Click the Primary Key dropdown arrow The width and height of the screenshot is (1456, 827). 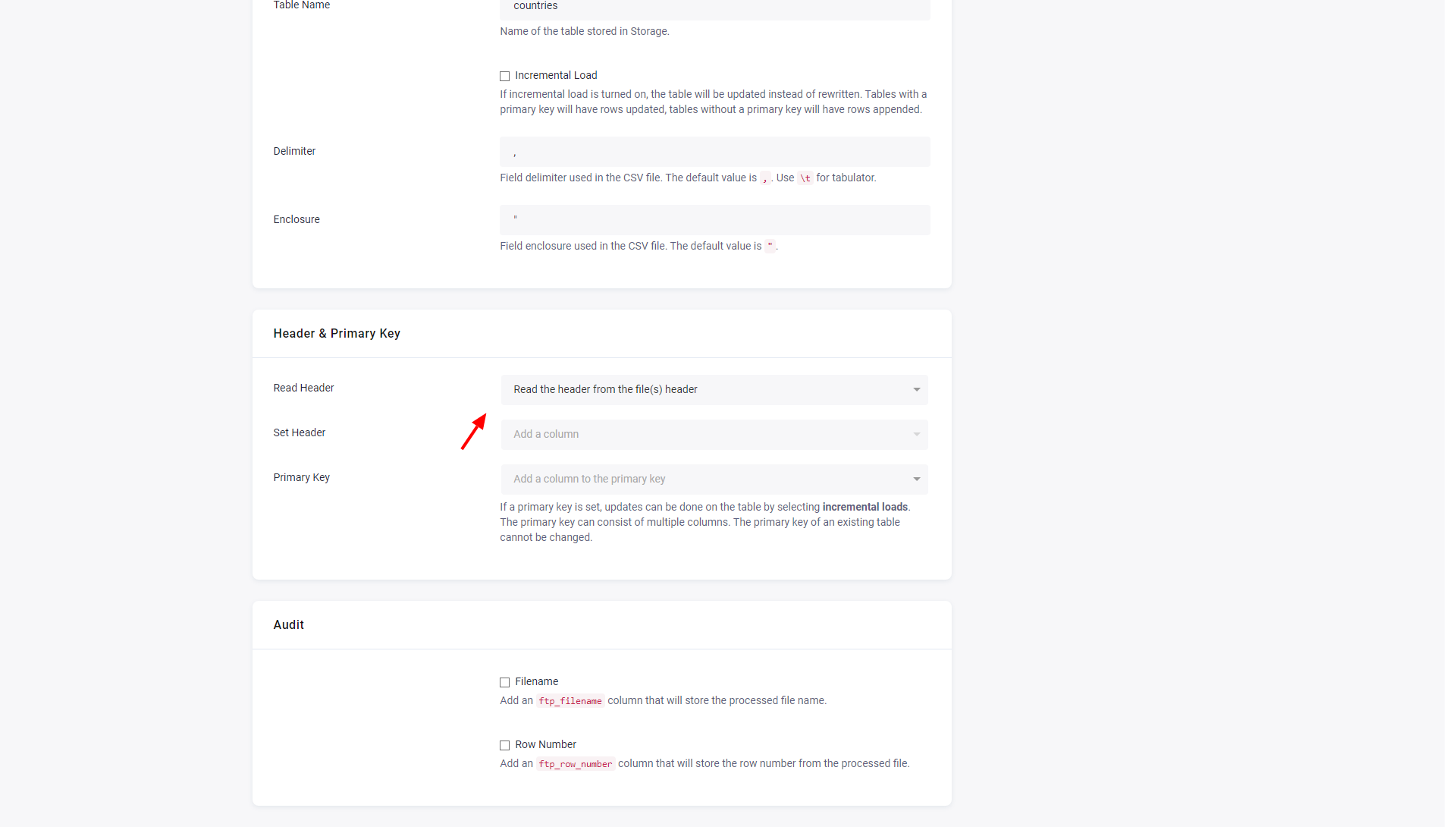(x=917, y=480)
